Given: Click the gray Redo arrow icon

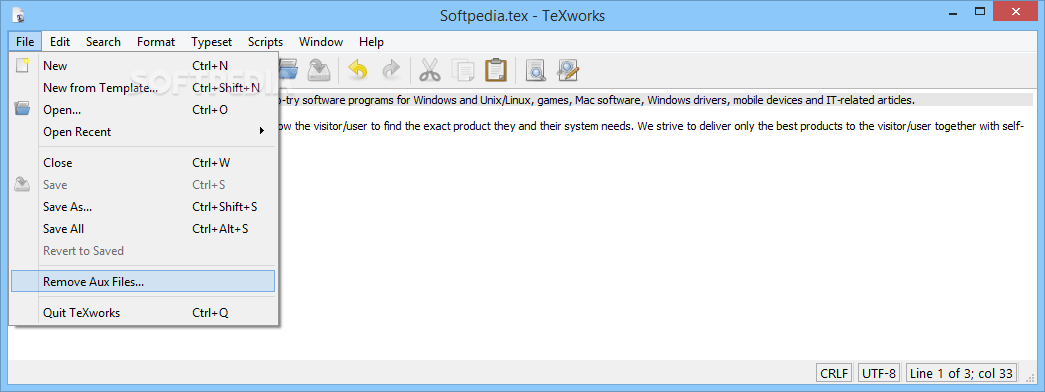Looking at the screenshot, I should click(391, 69).
